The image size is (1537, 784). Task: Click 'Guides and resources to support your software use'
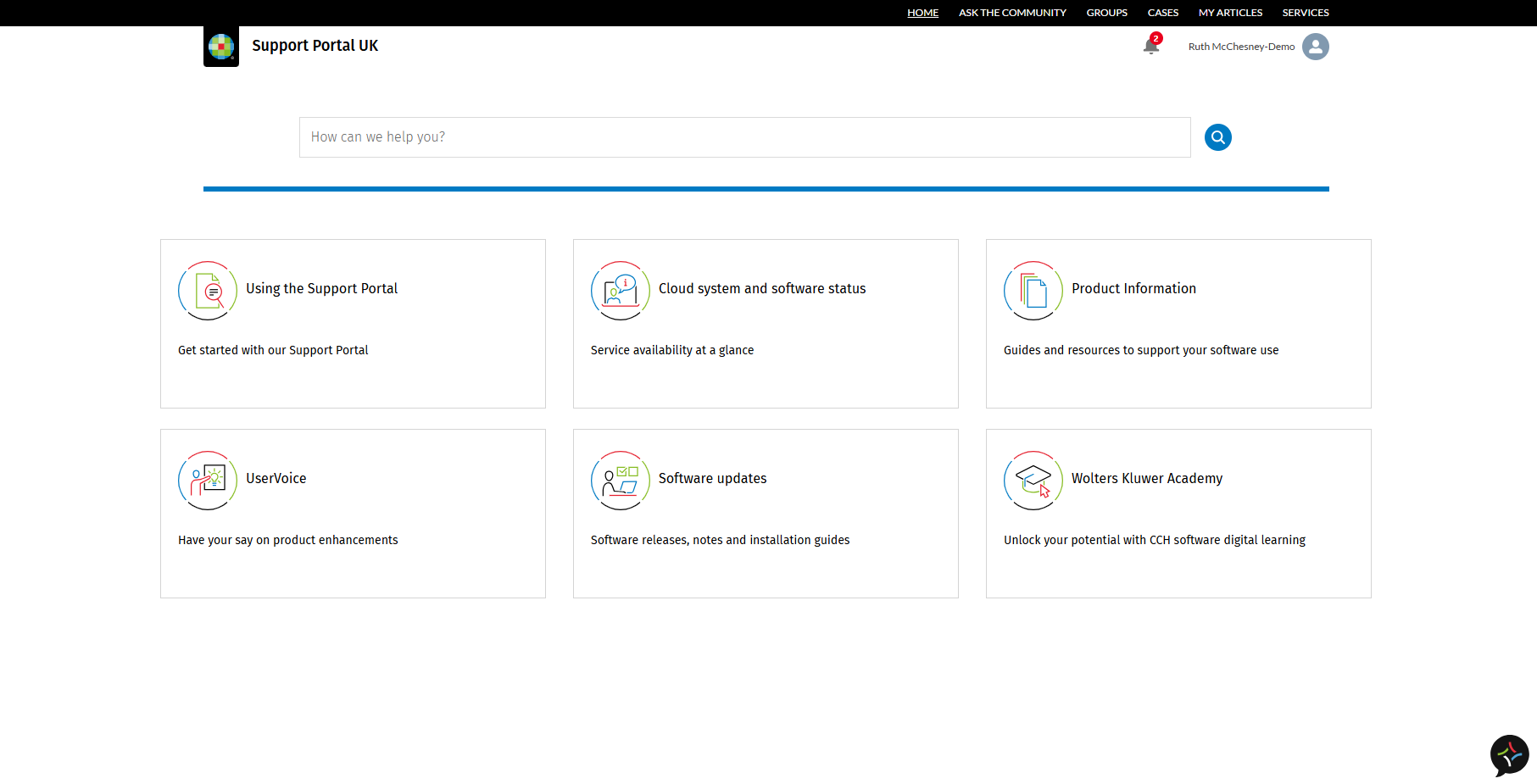pos(1141,350)
